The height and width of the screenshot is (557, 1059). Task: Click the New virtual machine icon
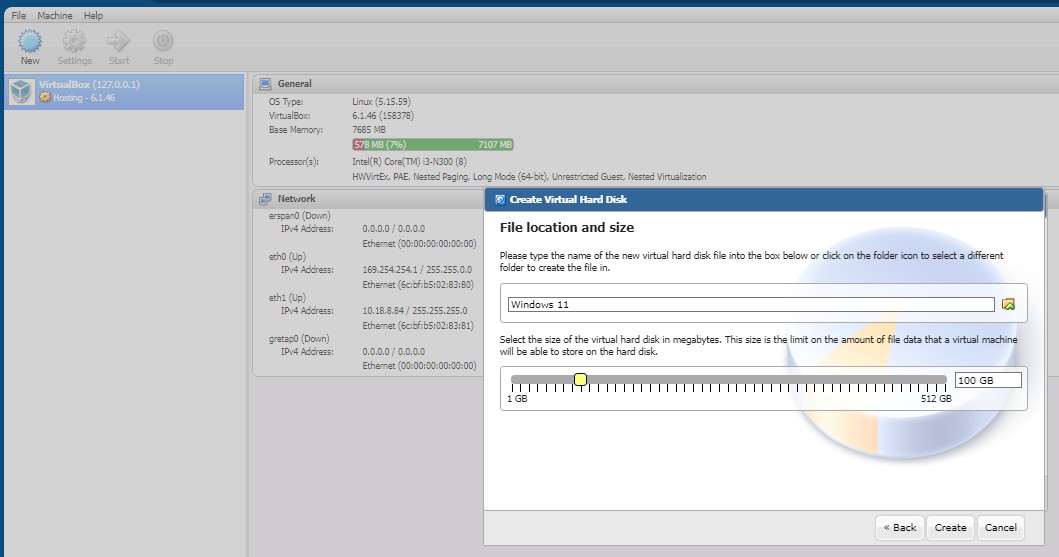[x=30, y=41]
